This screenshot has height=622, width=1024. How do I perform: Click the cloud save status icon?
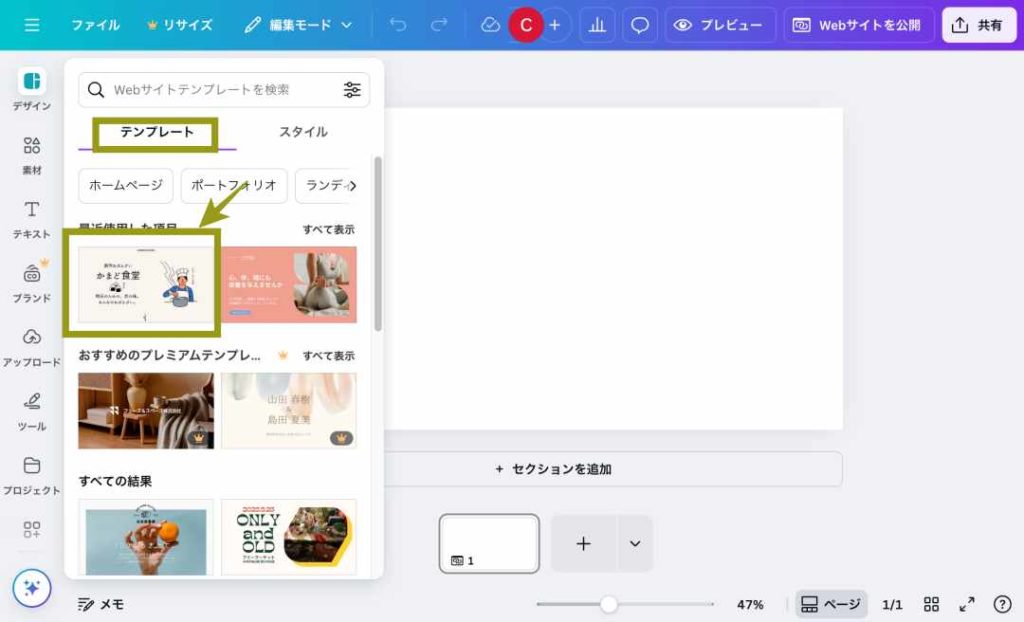point(490,25)
